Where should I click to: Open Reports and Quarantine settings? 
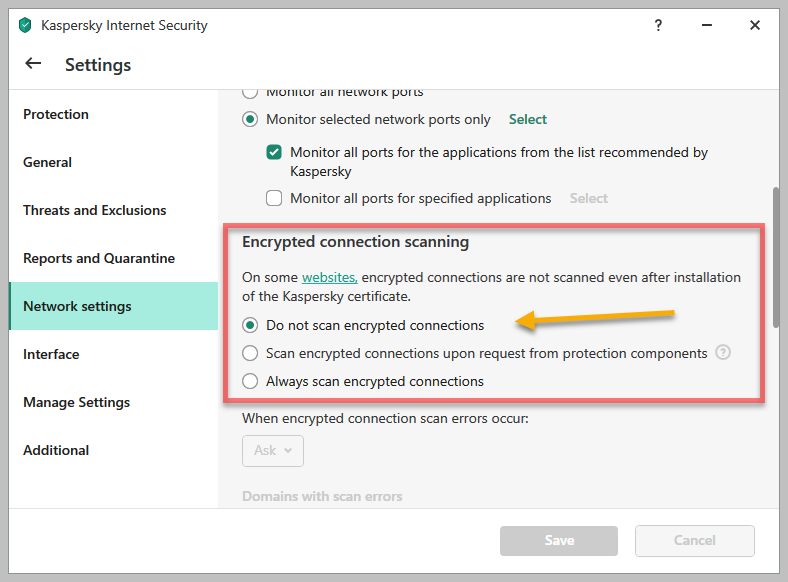point(99,258)
